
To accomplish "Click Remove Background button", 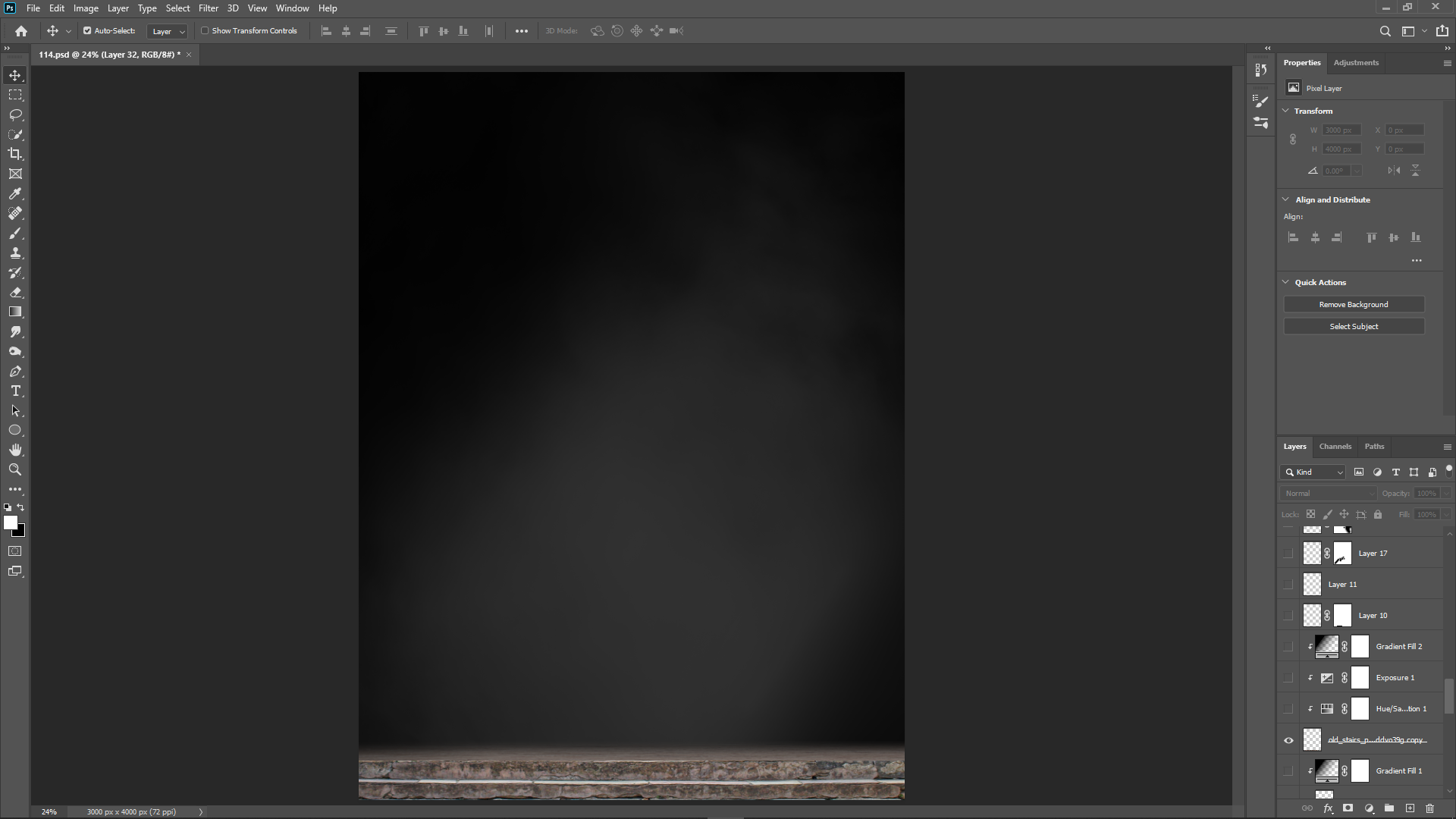I will coord(1354,305).
